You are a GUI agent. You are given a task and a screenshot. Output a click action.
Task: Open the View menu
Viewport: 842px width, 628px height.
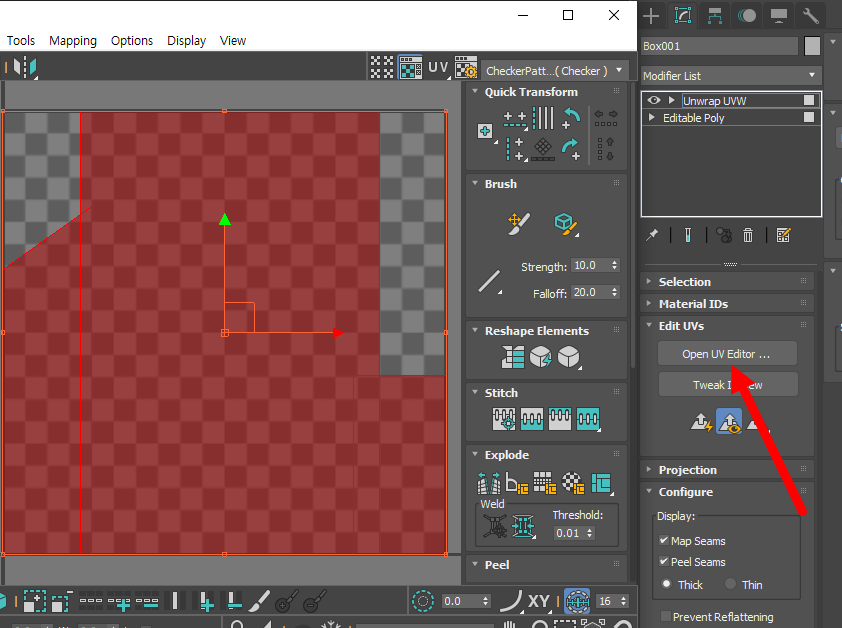(x=233, y=40)
